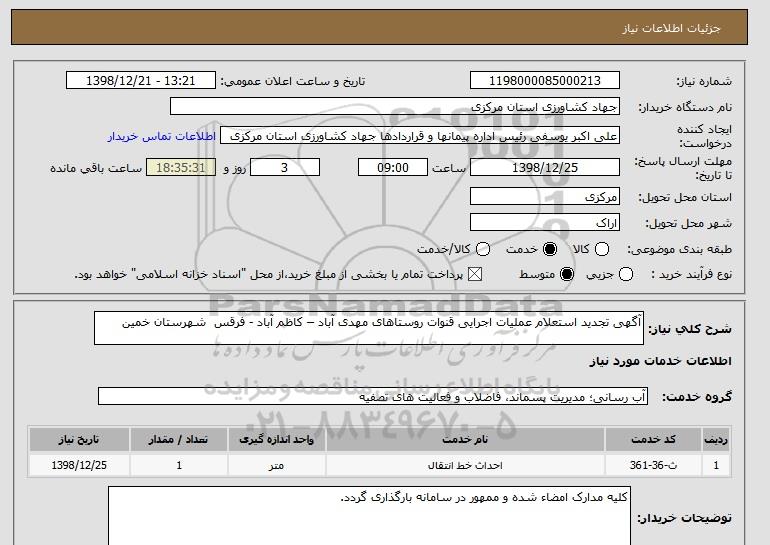Click the delivery city field اراک
The height and width of the screenshot is (545, 770).
545,222
